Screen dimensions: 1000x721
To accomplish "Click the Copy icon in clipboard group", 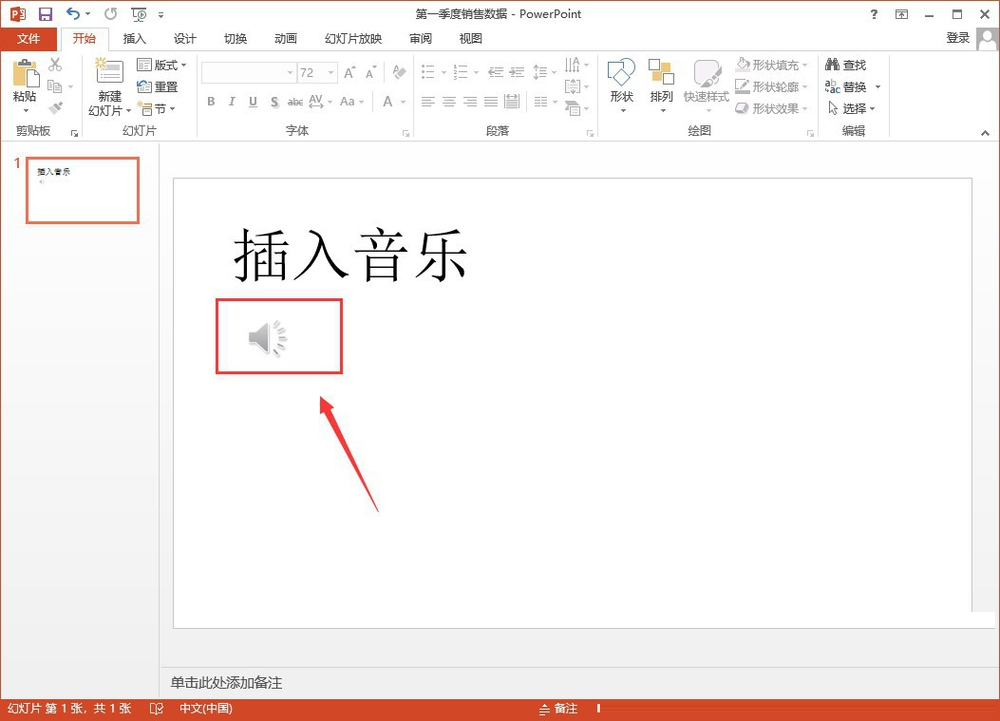I will click(55, 86).
